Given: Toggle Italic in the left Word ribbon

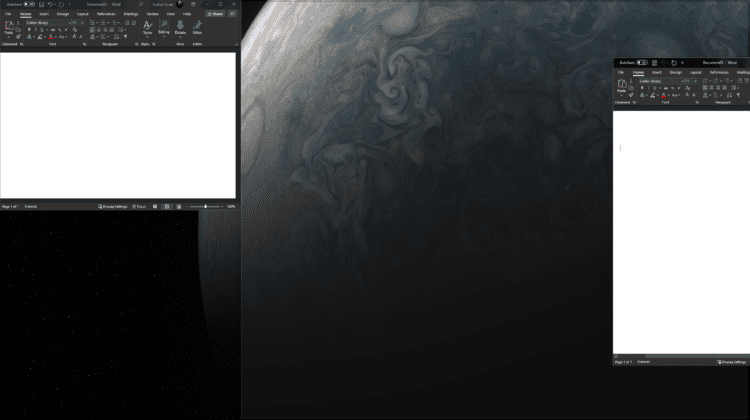Looking at the screenshot, I should pos(35,30).
